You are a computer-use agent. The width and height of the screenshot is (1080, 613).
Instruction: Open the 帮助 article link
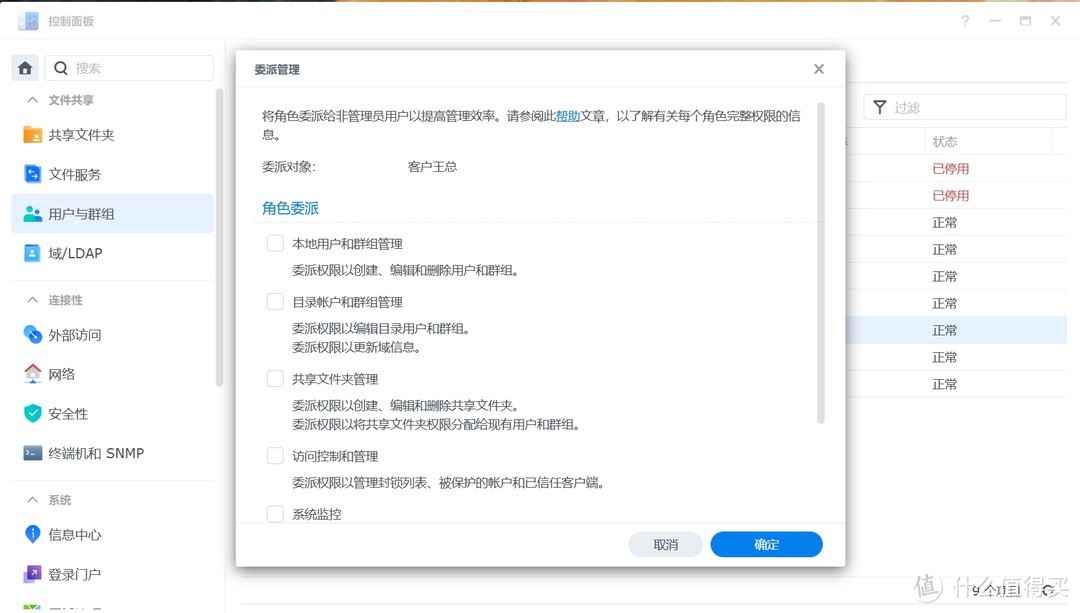567,115
